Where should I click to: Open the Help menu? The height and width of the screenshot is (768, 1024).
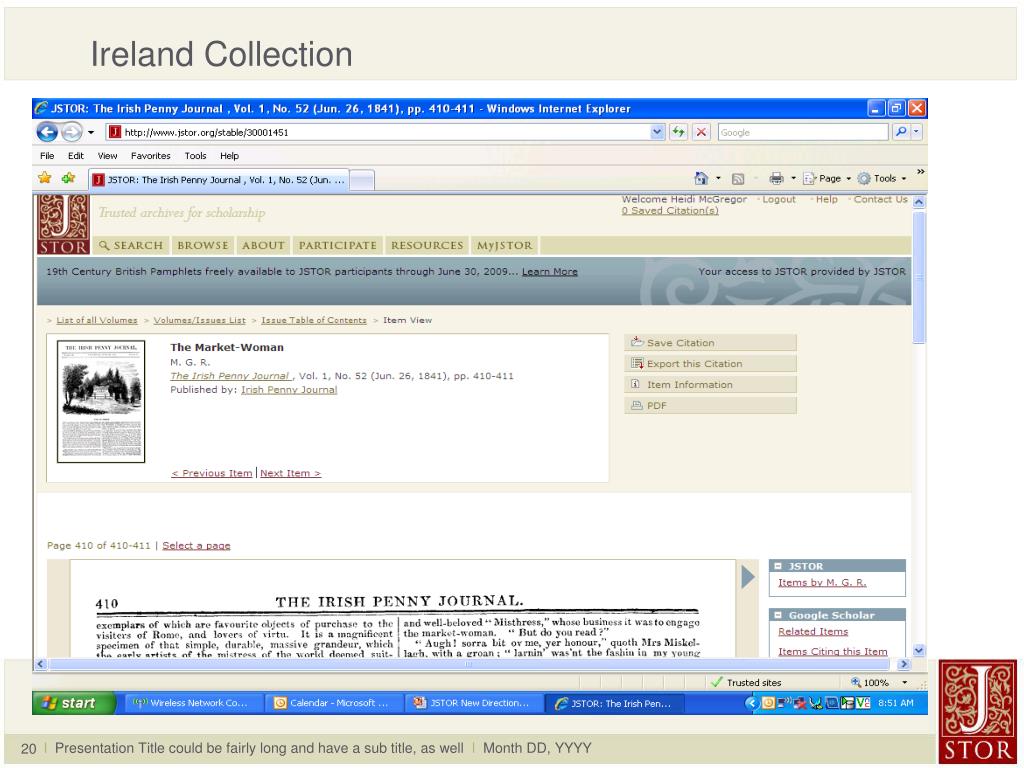point(229,156)
